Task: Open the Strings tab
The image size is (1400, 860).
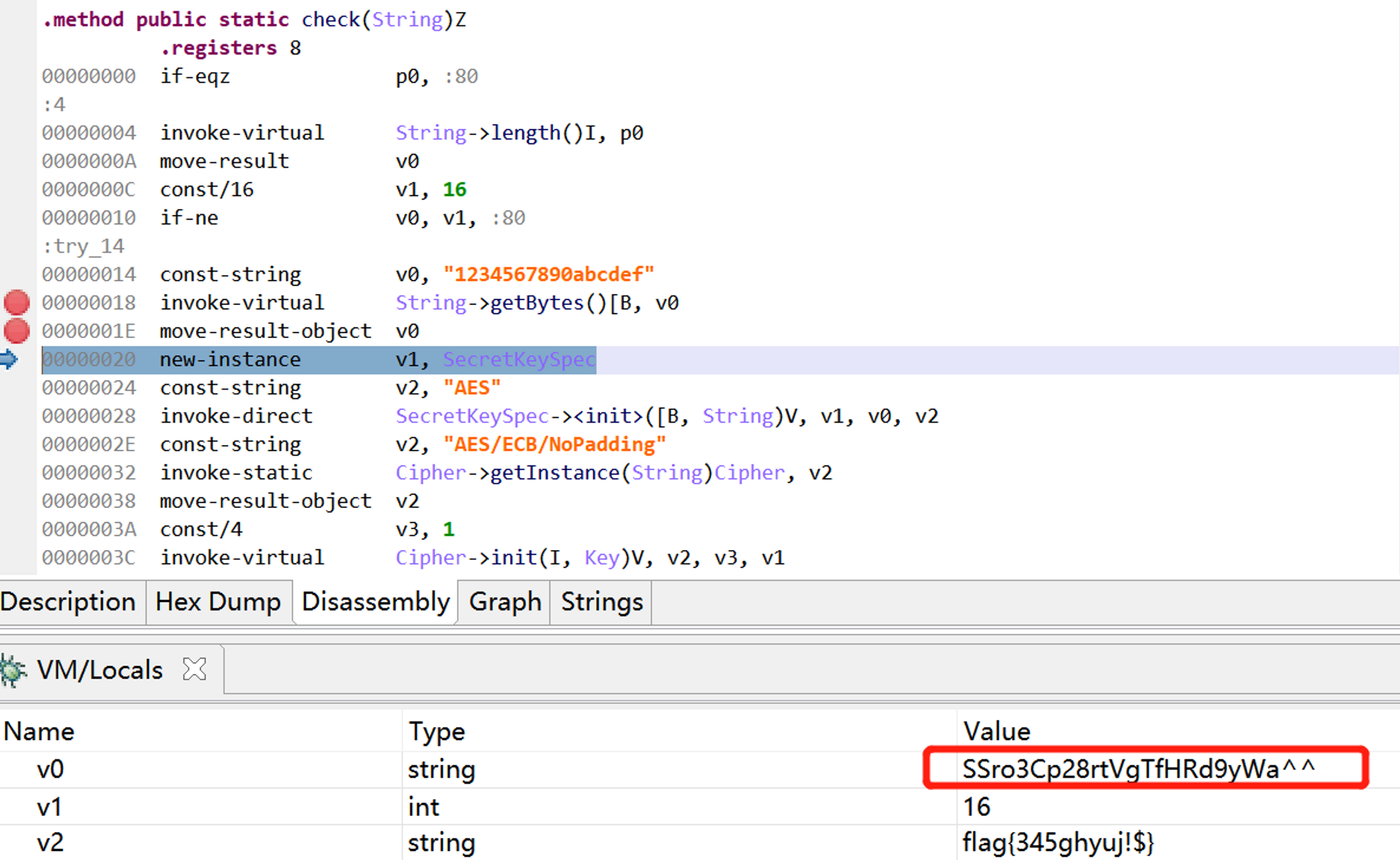Action: tap(601, 602)
